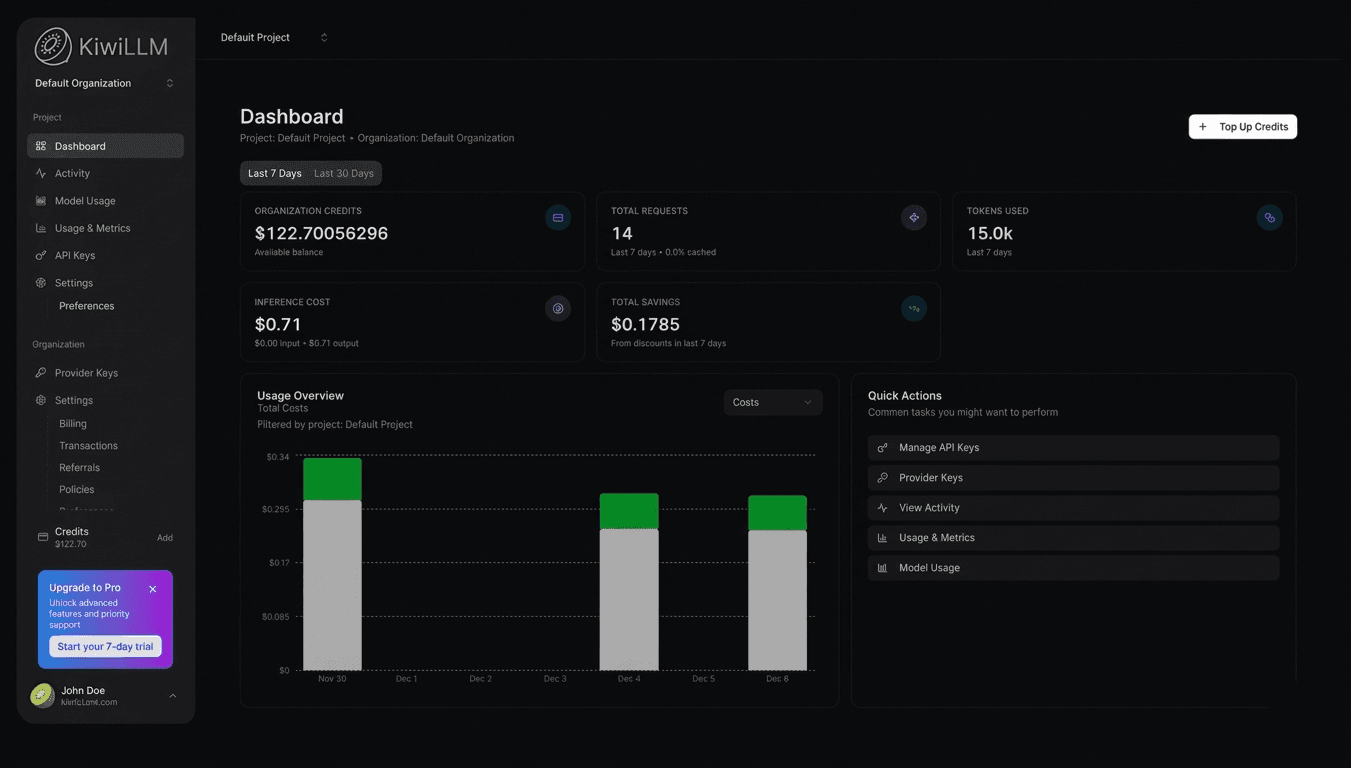The width and height of the screenshot is (1351, 768).
Task: Open Activity via its waveform sidebar icon
Action: click(40, 173)
